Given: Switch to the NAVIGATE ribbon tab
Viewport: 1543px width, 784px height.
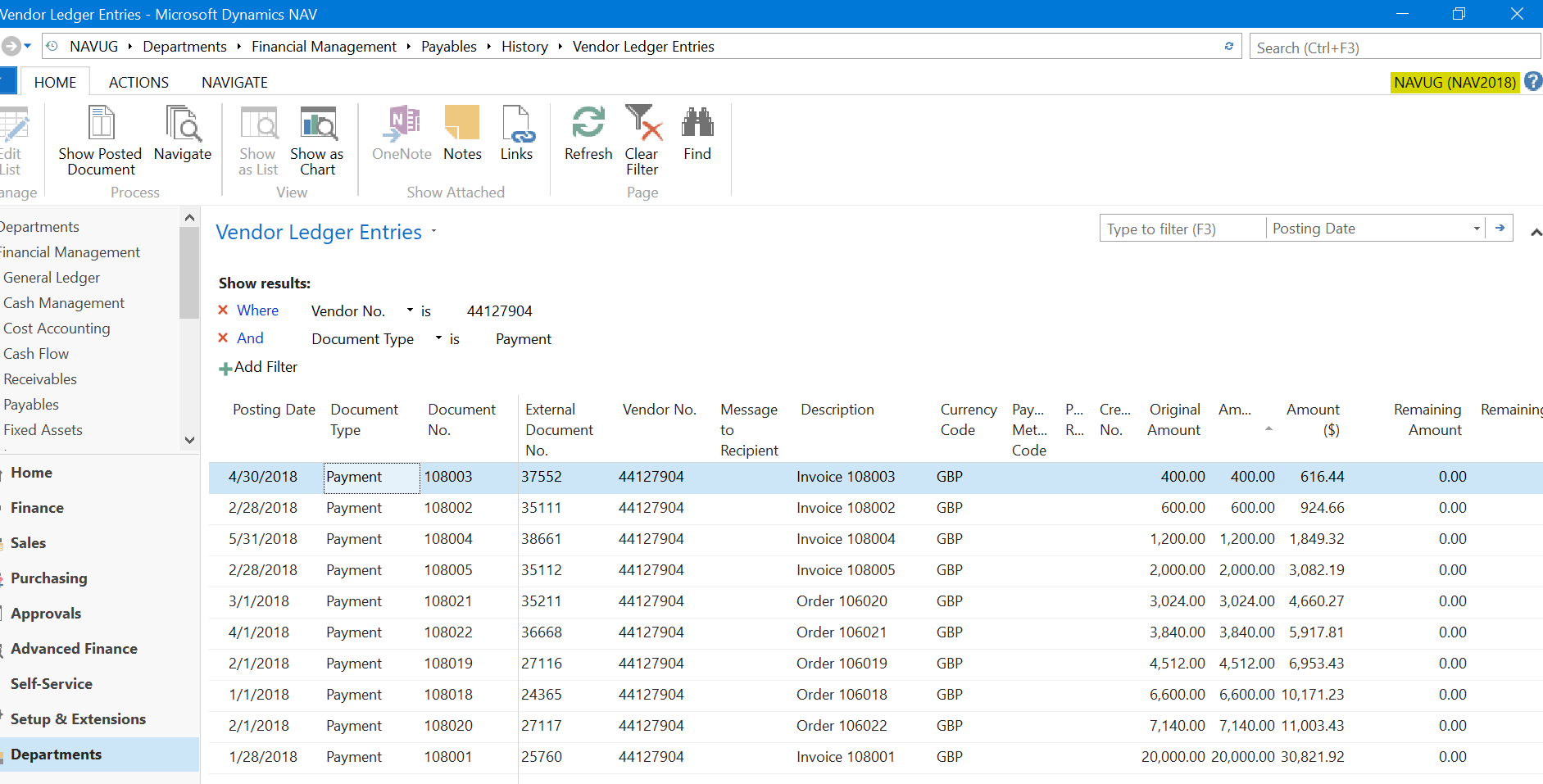Looking at the screenshot, I should [x=234, y=82].
